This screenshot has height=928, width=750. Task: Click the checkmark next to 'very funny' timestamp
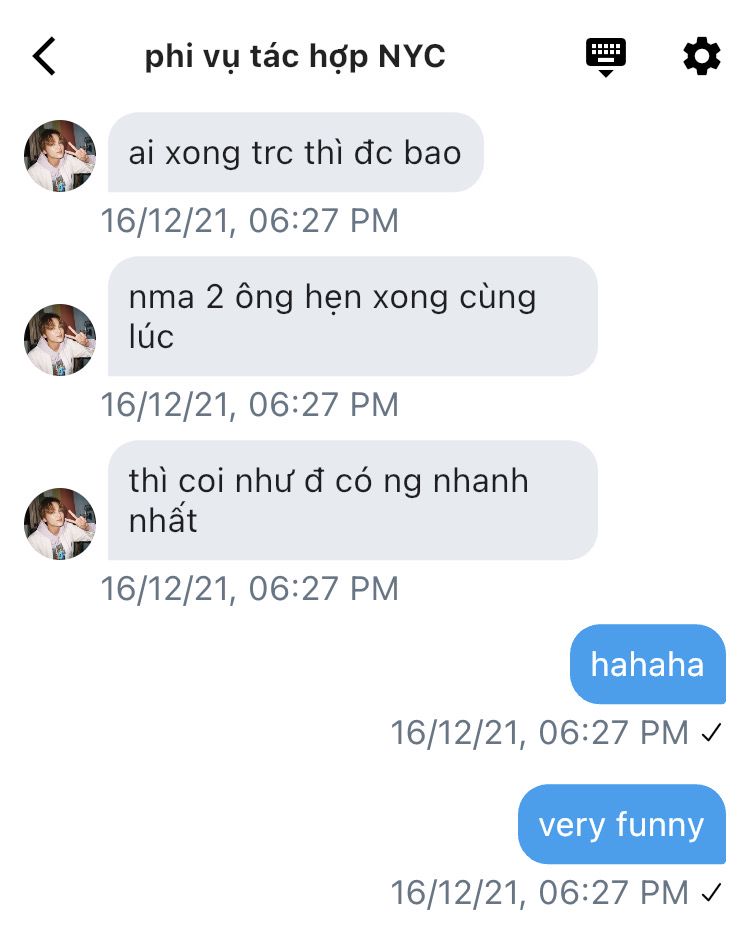tap(711, 892)
